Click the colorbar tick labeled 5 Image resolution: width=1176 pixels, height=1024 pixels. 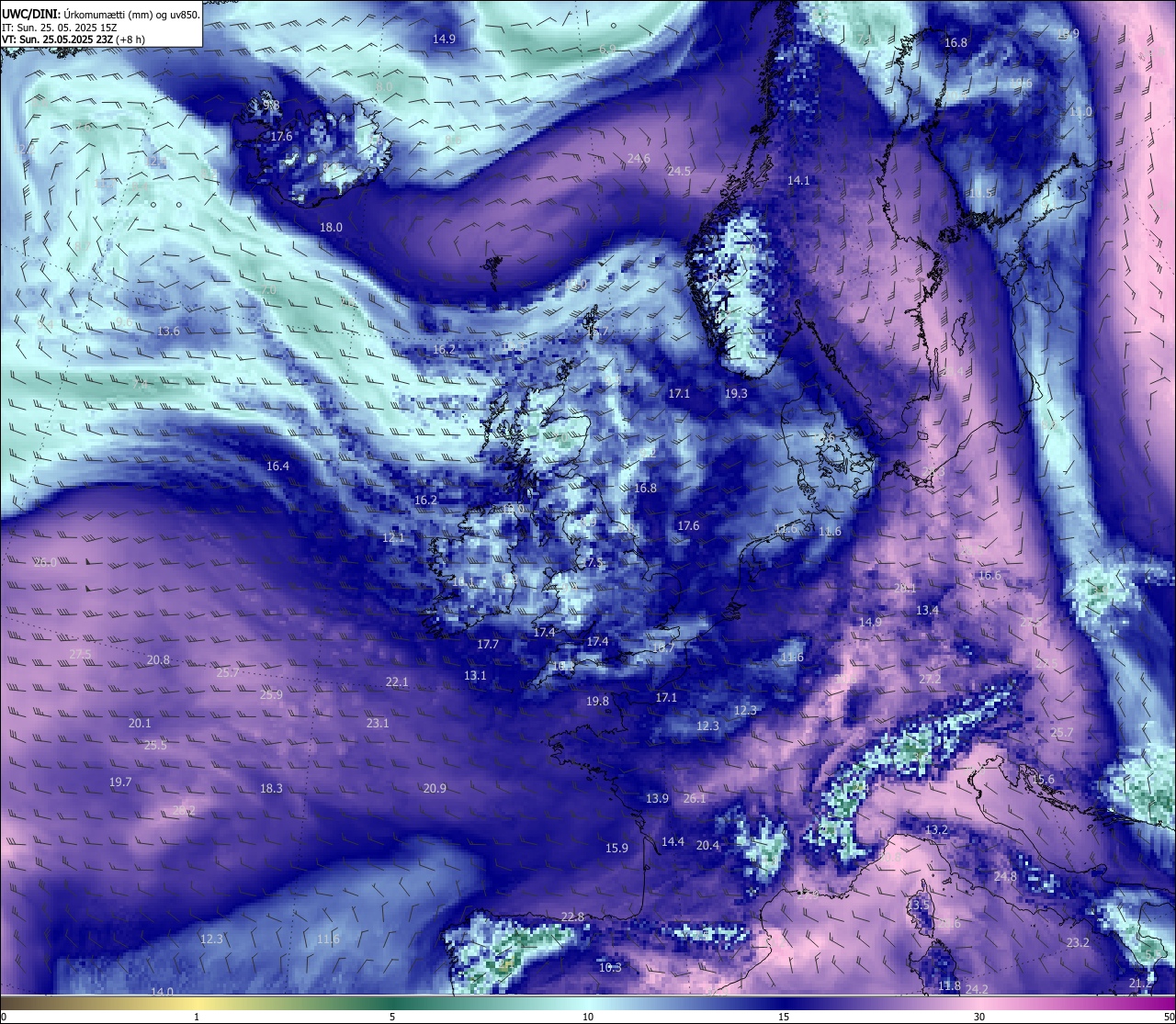(392, 1017)
